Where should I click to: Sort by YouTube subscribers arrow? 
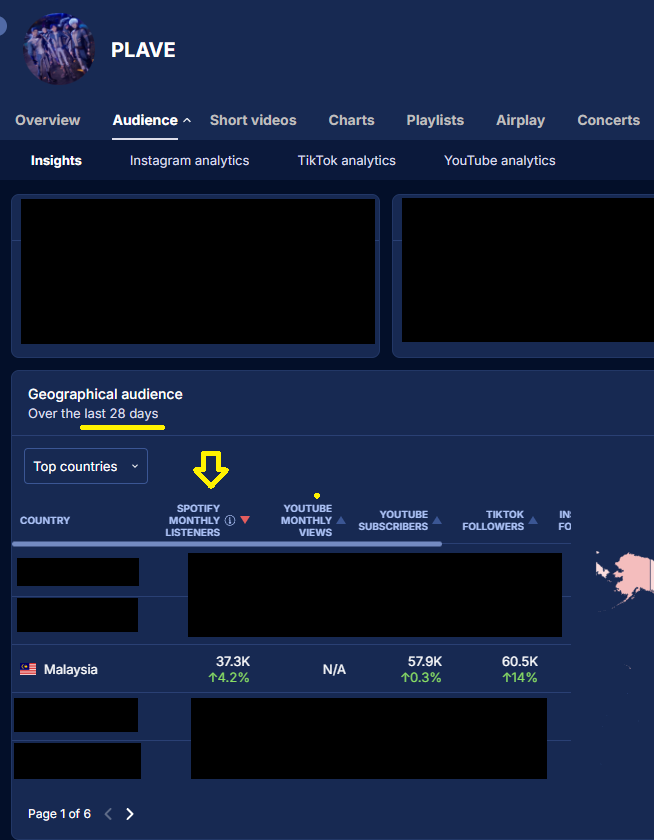(437, 520)
